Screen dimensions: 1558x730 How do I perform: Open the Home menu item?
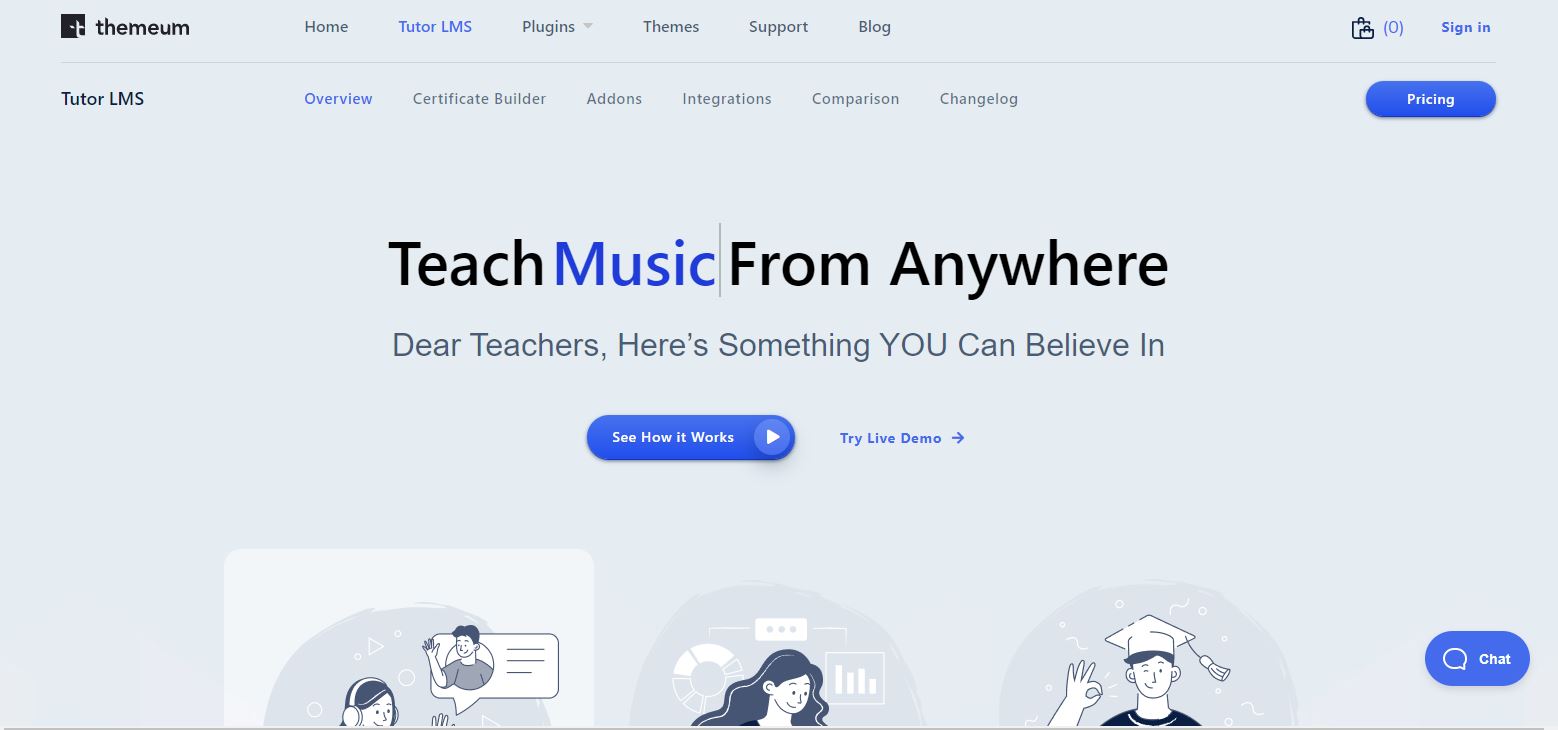pyautogui.click(x=326, y=27)
